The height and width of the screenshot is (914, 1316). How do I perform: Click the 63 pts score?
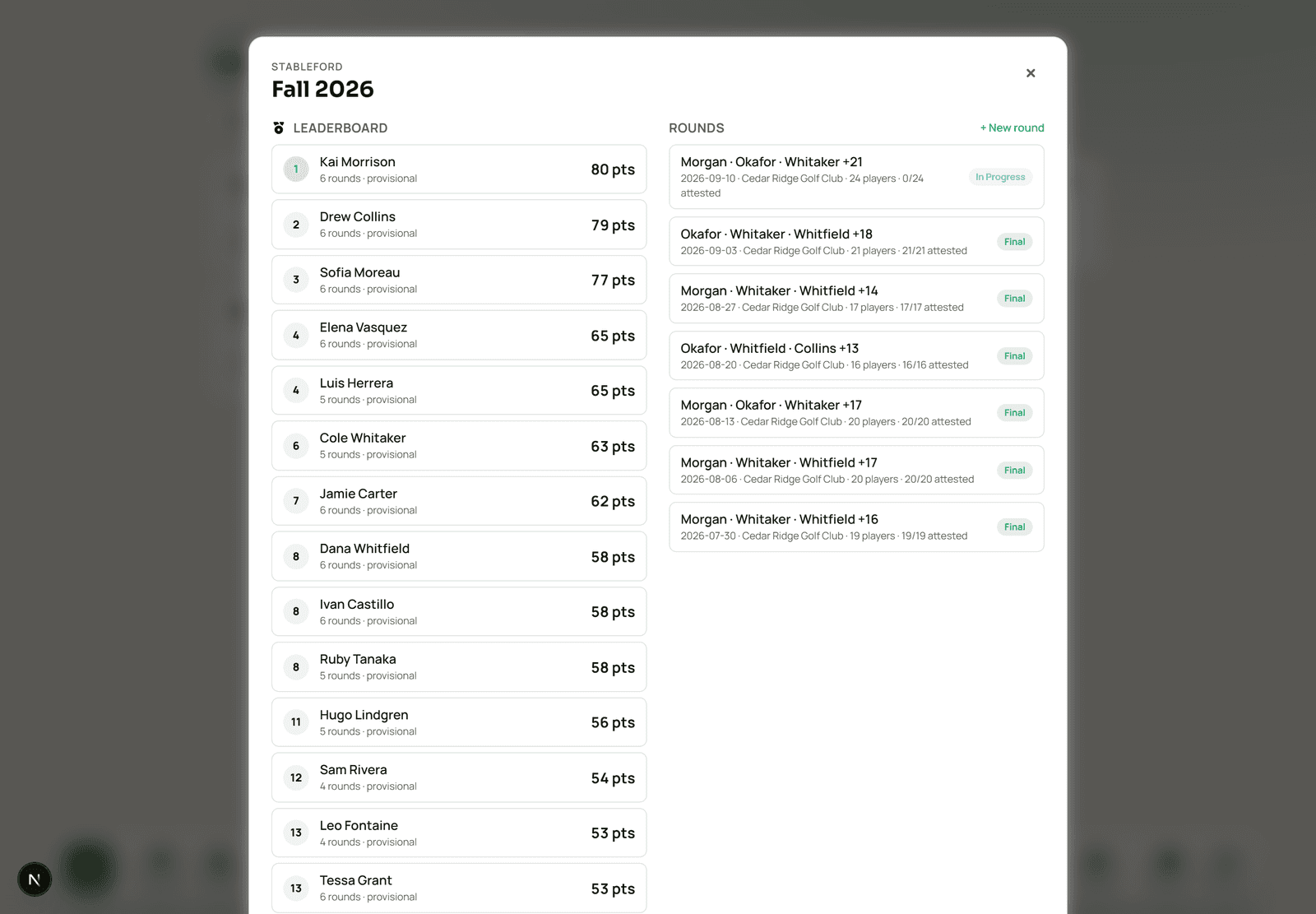[x=613, y=447]
